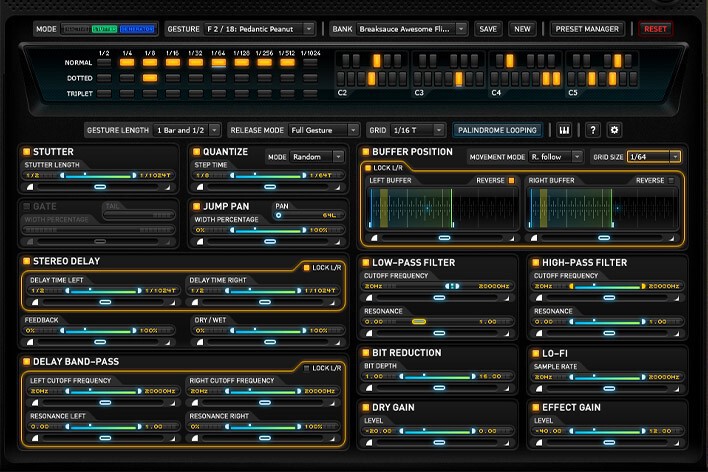Viewport: 708px width, 472px height.
Task: Toggle the Jump Pan module power indicator
Action: [x=198, y=205]
